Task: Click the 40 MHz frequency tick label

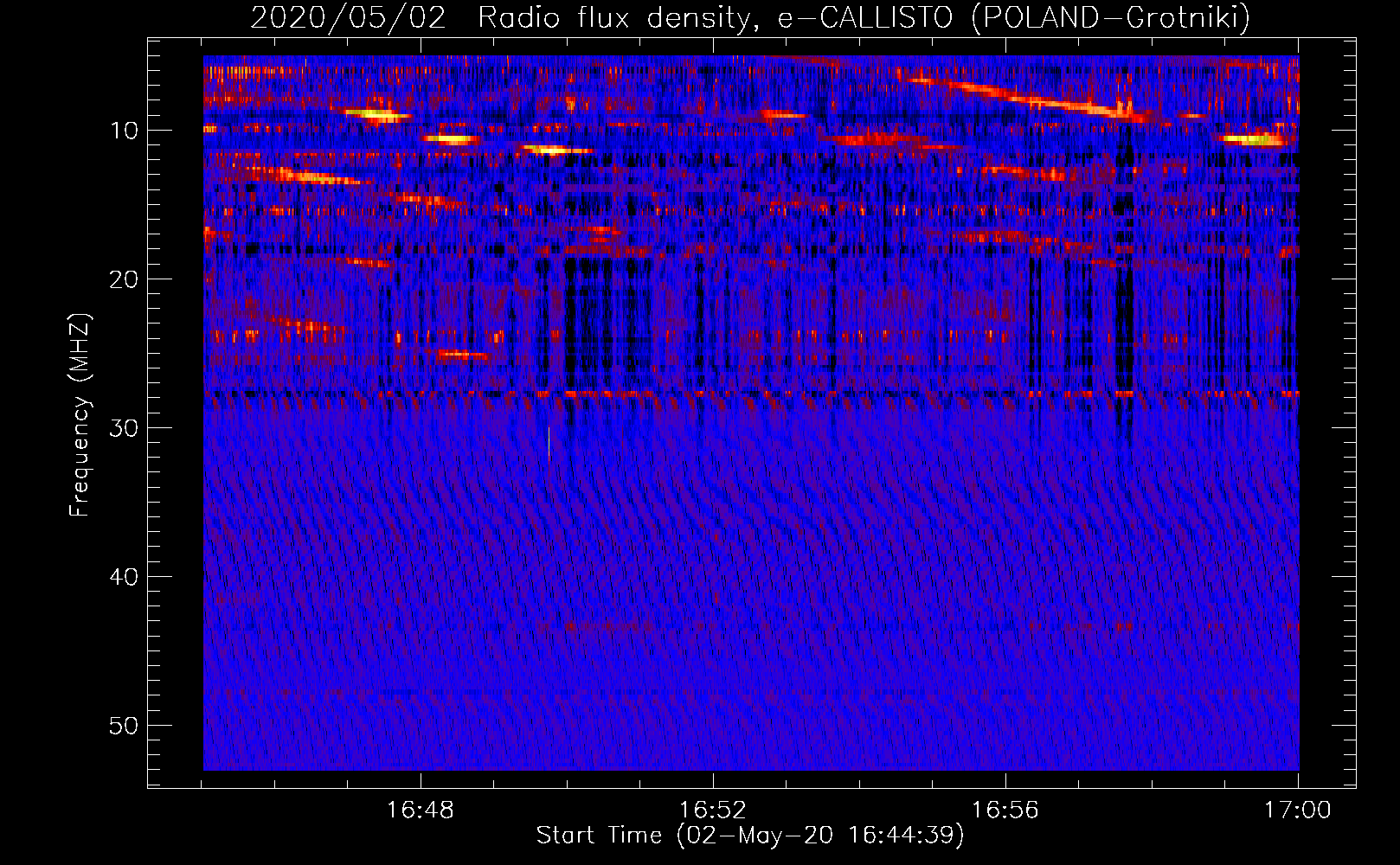Action: pos(125,577)
